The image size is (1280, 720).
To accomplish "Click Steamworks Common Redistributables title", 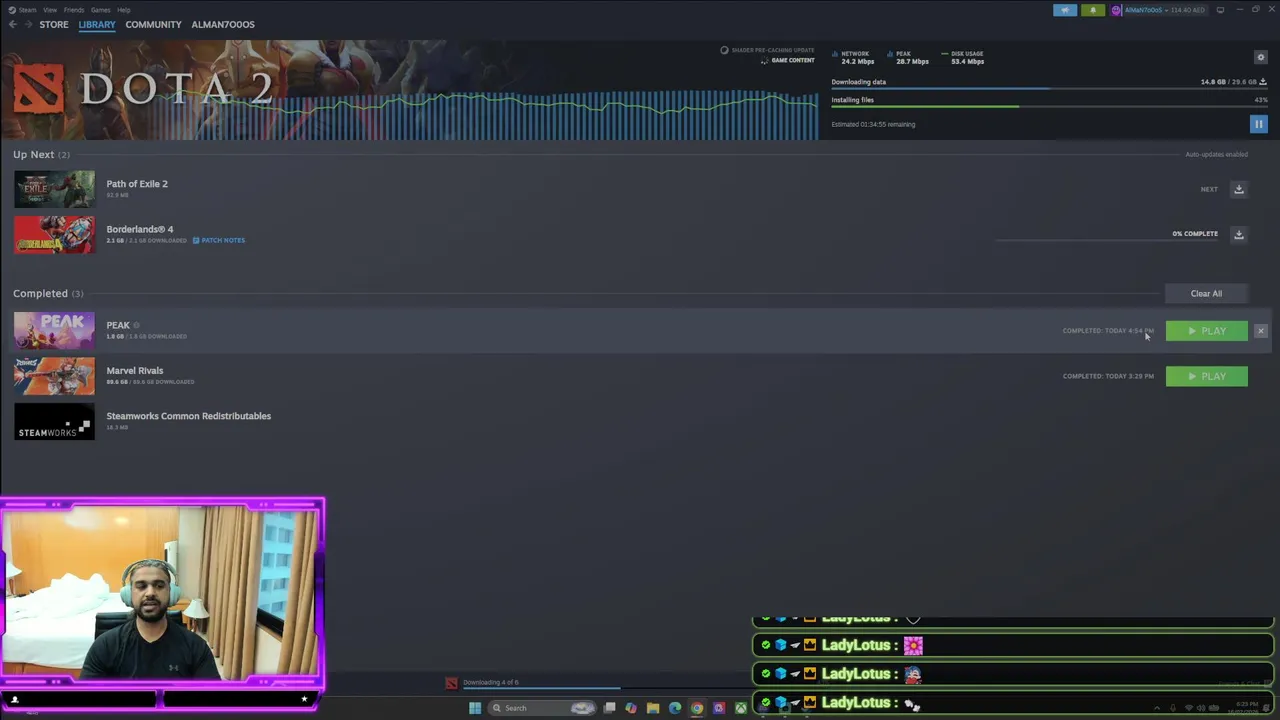I will 189,416.
